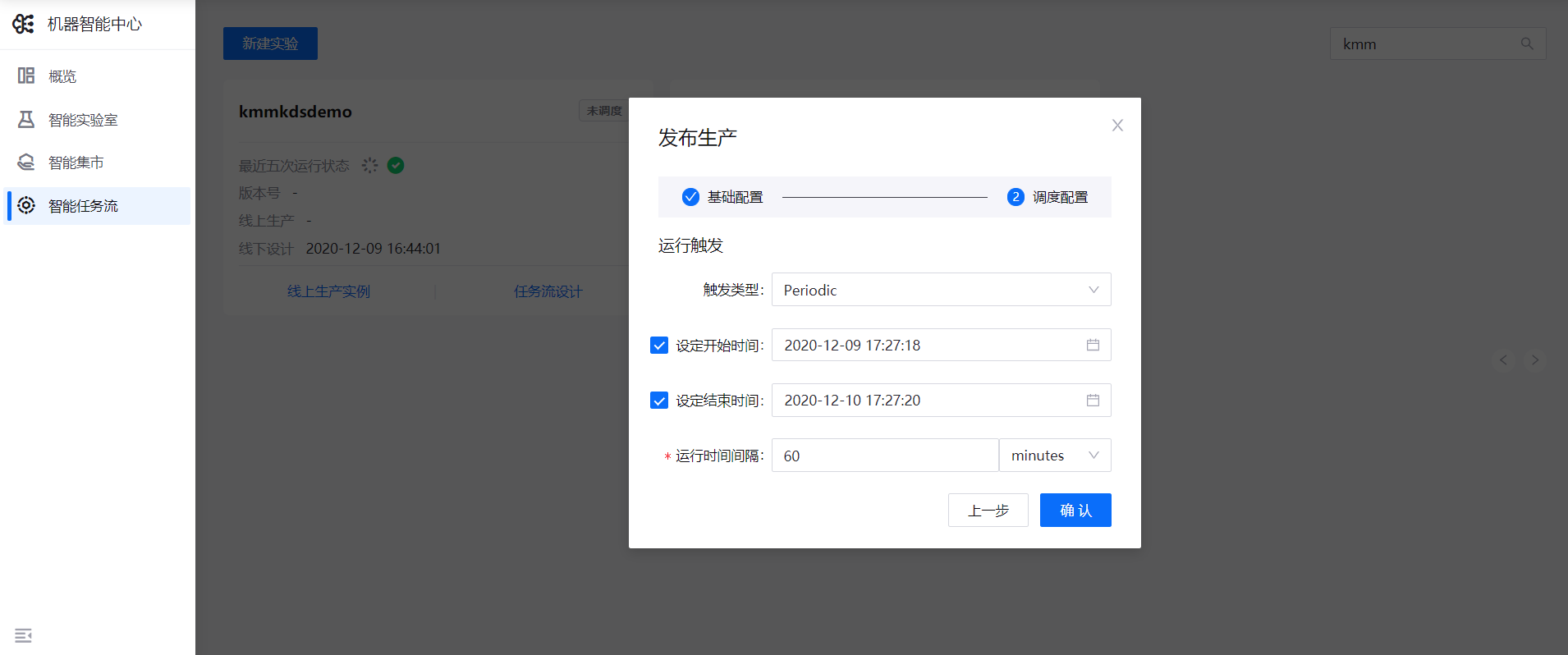Open the minutes unit dropdown
This screenshot has width=1568, height=655.
[1055, 456]
